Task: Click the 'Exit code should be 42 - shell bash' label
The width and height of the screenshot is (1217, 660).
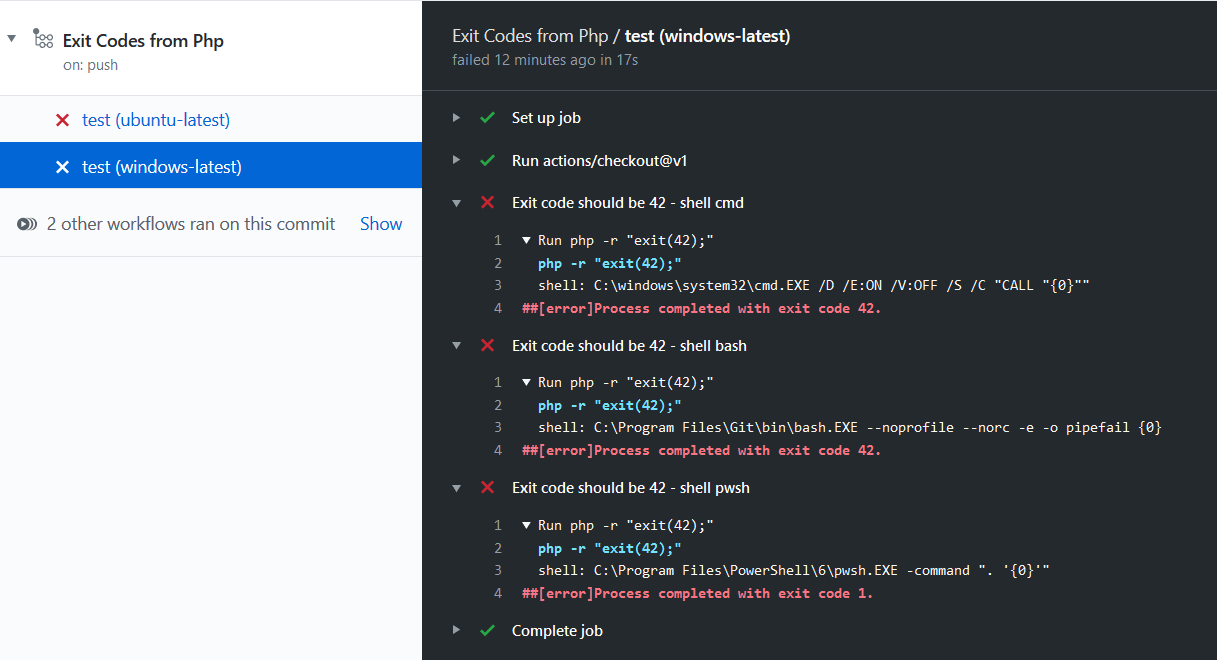Action: 629,346
